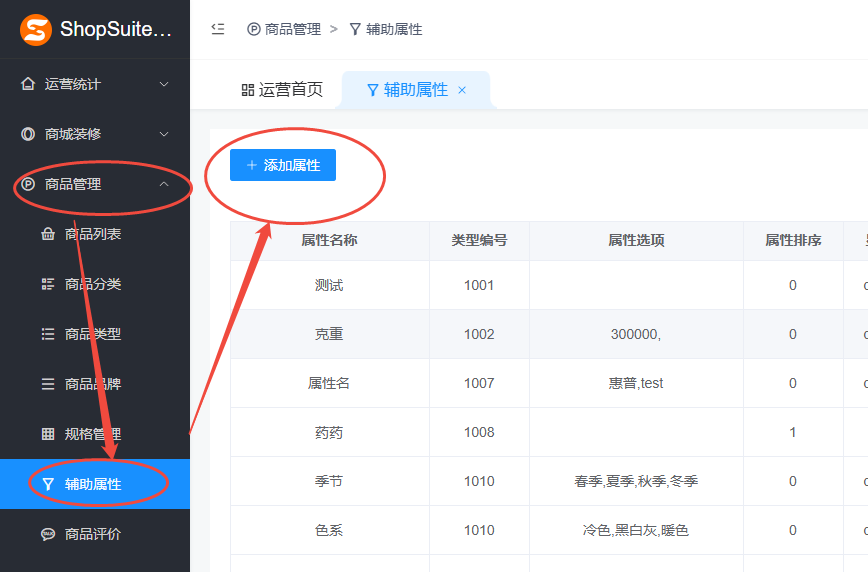
Task: Click the 添加属性 button
Action: pos(283,165)
